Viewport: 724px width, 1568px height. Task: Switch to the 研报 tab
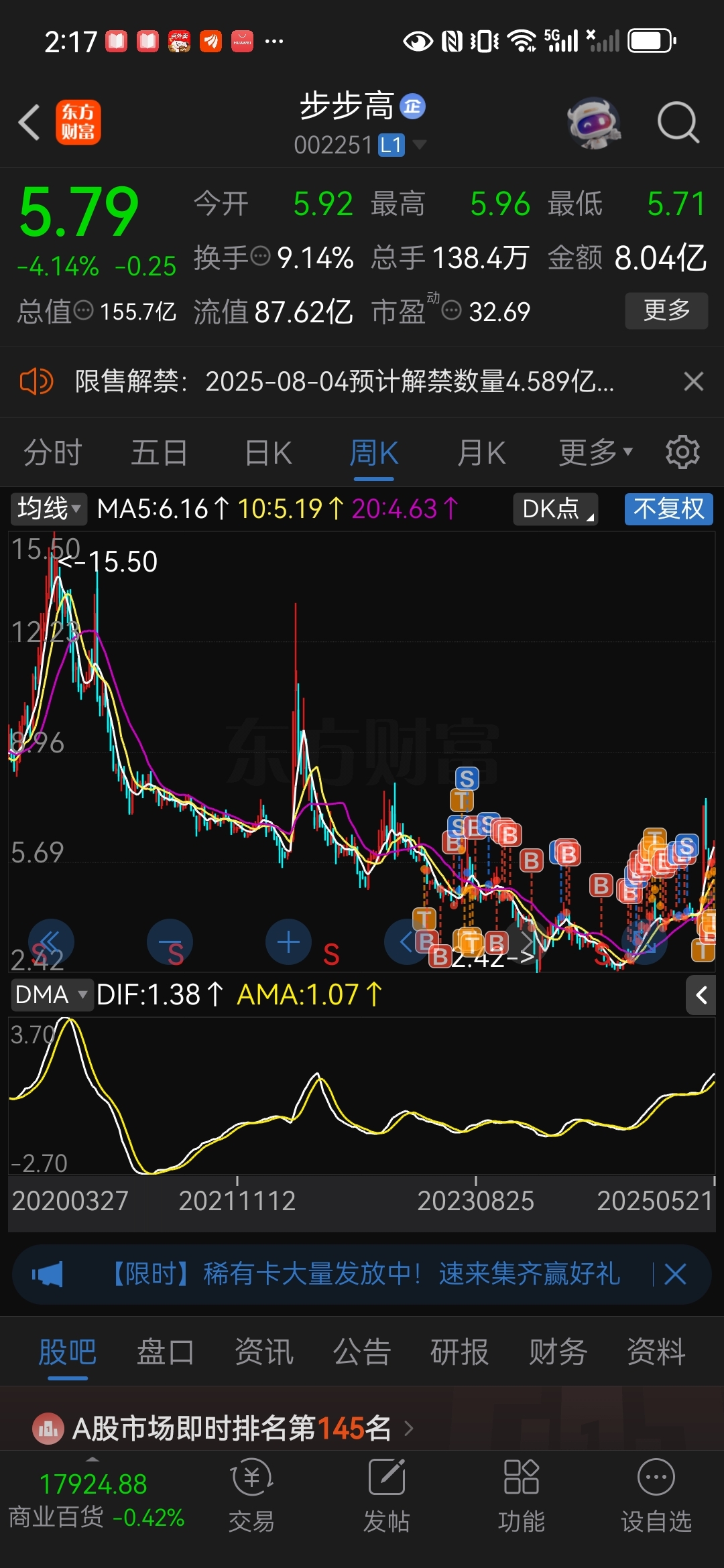click(x=460, y=1352)
